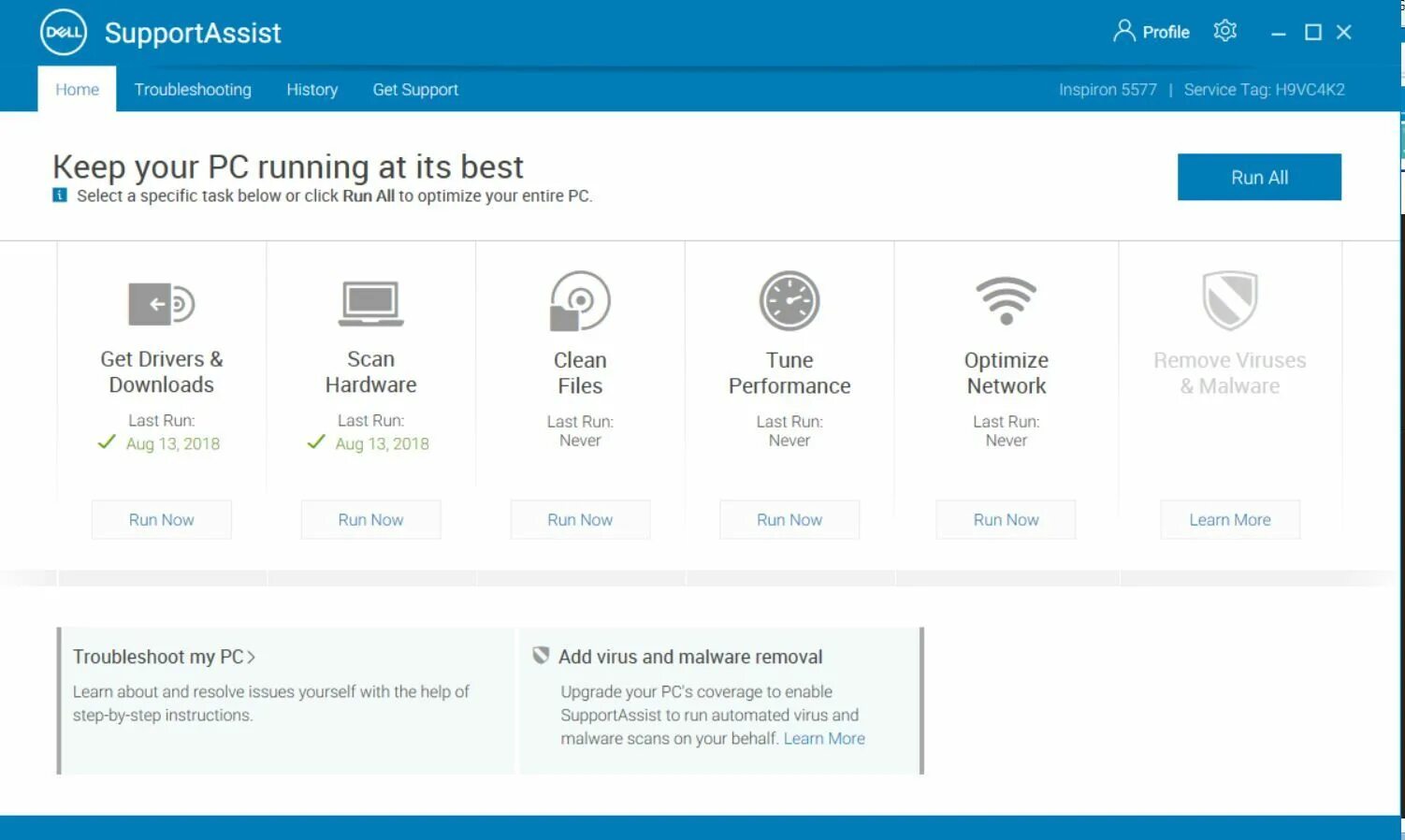1405x840 pixels.
Task: Click green checkmark under Get Drivers
Action: [107, 442]
